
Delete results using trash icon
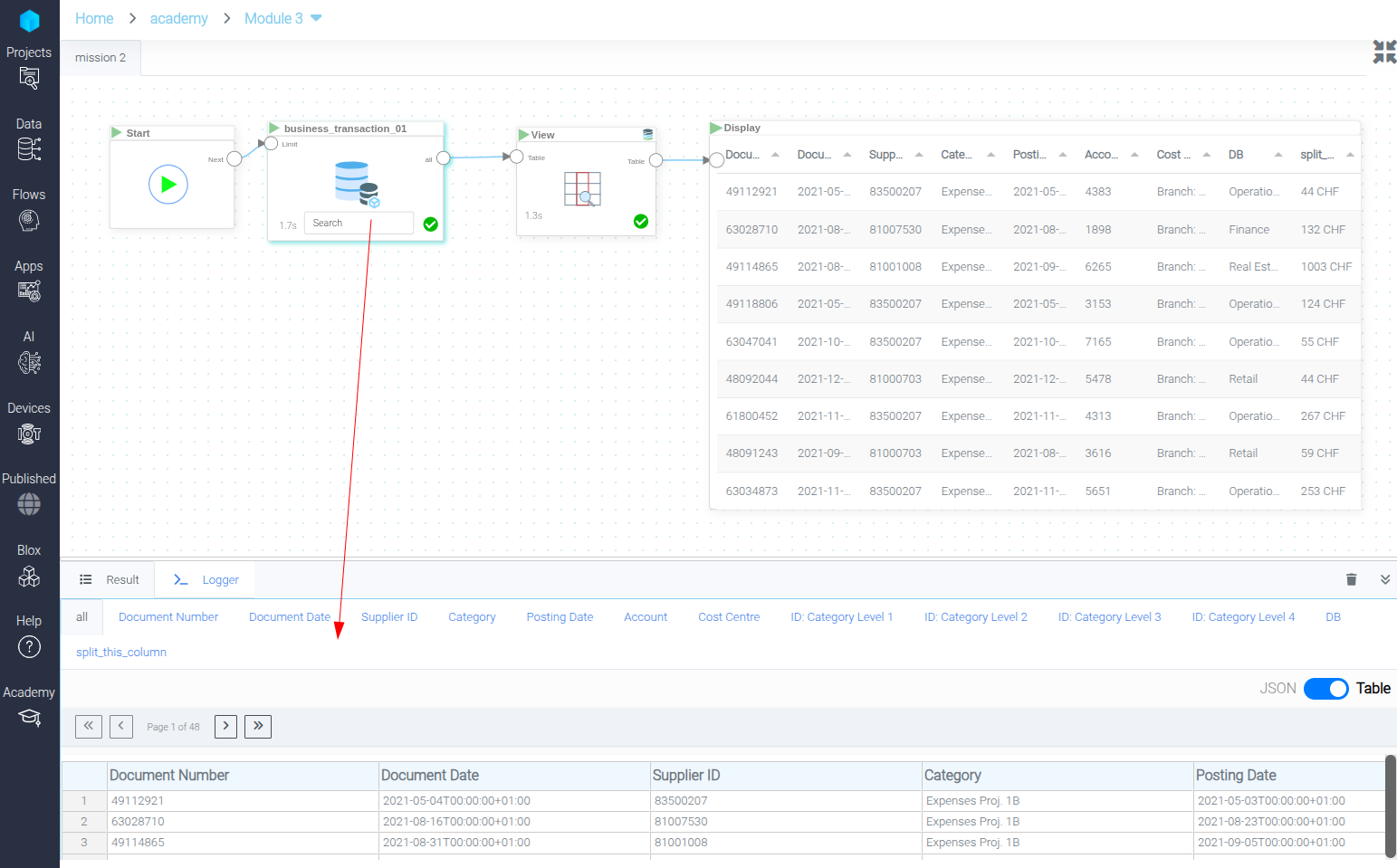click(1351, 580)
